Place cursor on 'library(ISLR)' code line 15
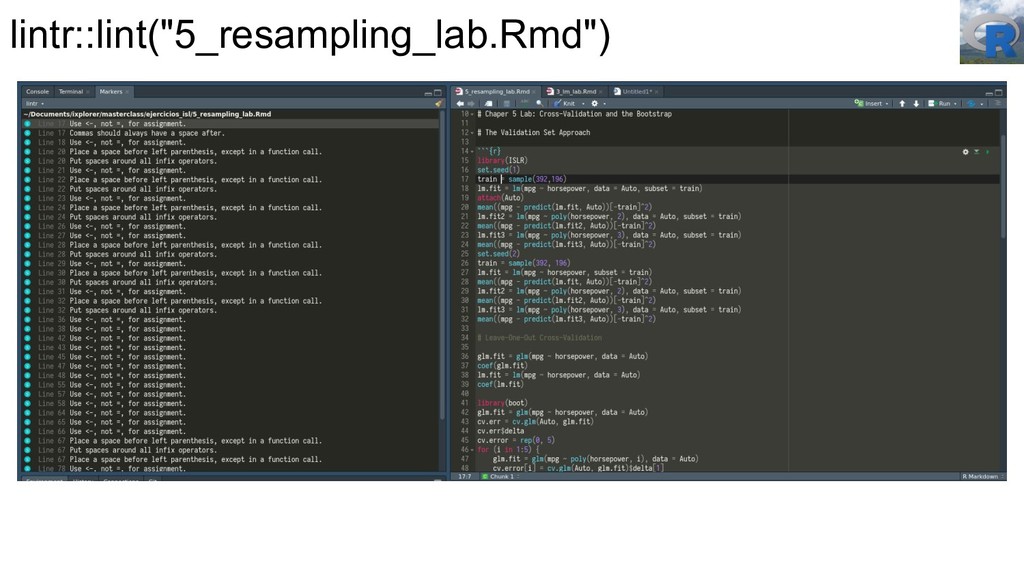 tap(502, 161)
